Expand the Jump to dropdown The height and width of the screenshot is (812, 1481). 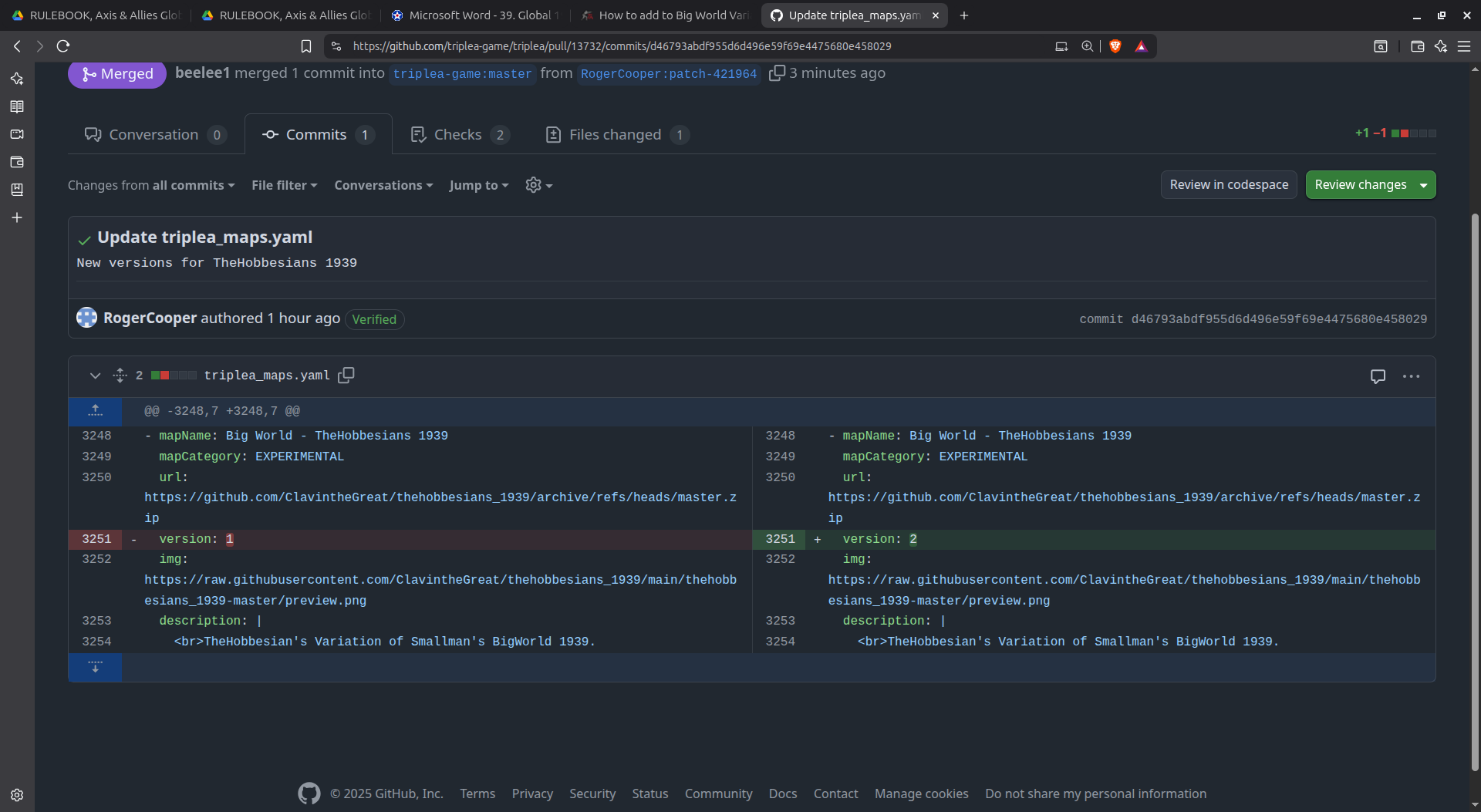coord(478,185)
